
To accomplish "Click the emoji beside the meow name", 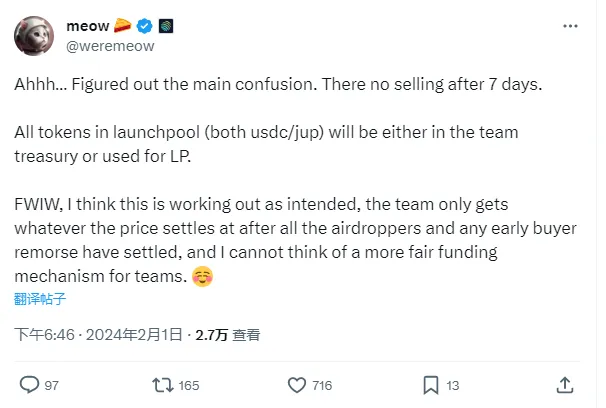I will pos(122,25).
